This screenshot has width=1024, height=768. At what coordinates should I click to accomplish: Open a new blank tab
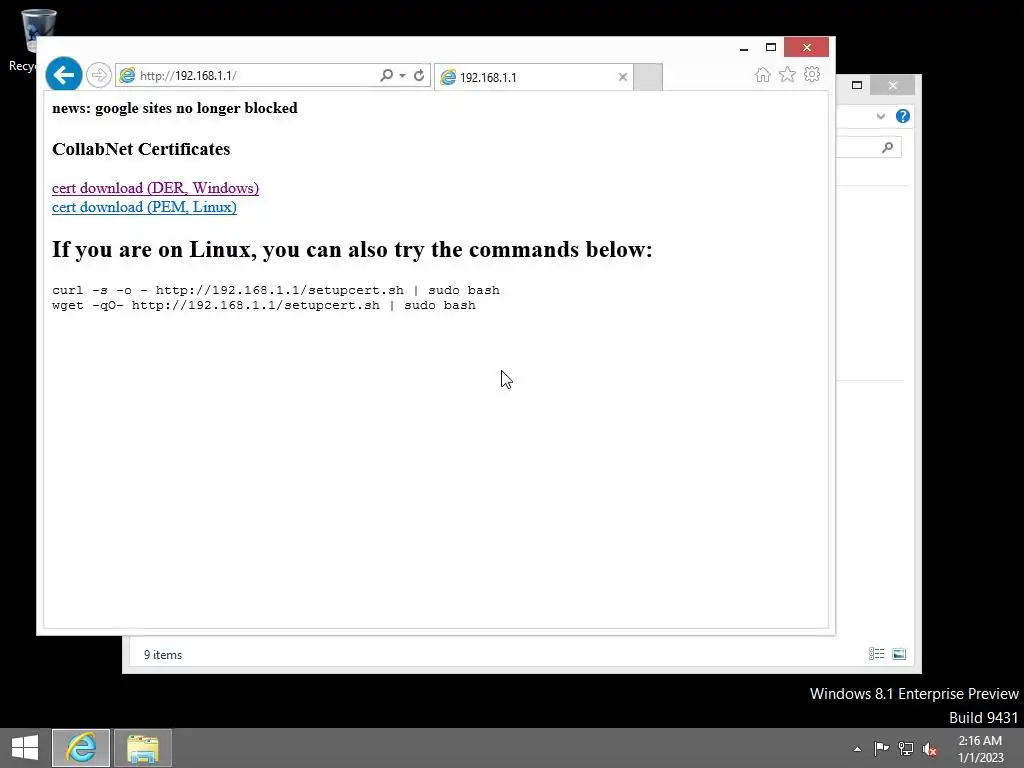tap(648, 77)
